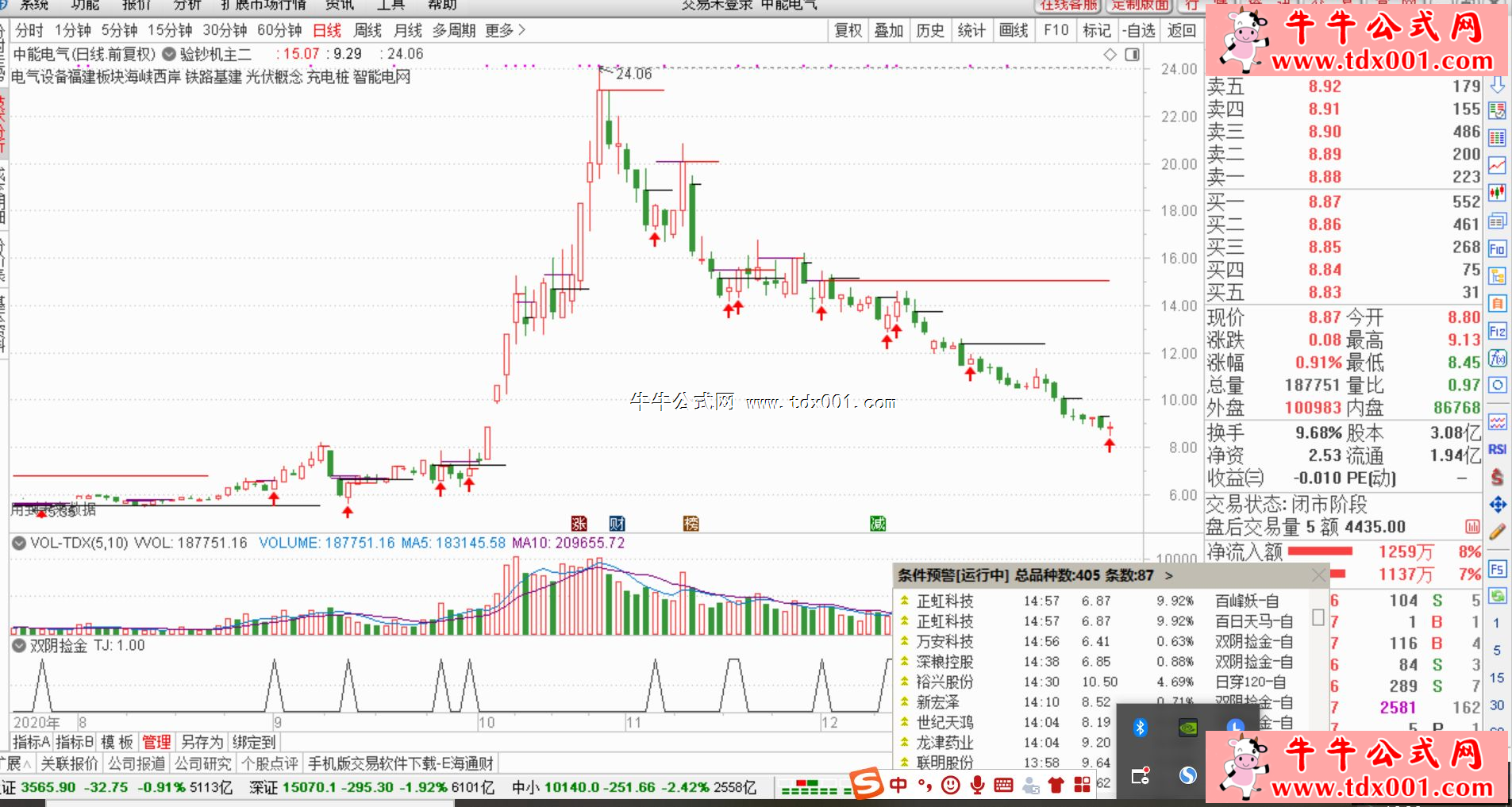Click the Sogou blue S tray icon
Screen dimensions: 1512x807
pyautogui.click(x=1188, y=775)
